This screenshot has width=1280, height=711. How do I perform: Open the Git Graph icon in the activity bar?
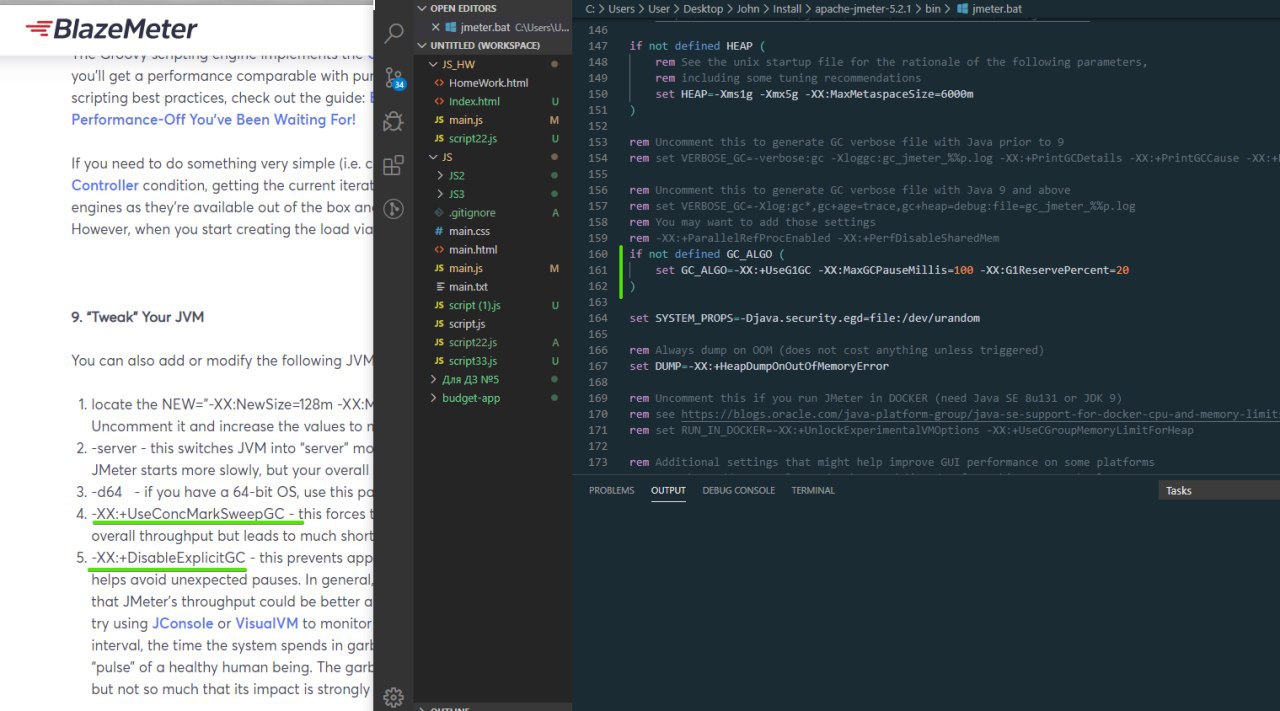click(x=394, y=208)
